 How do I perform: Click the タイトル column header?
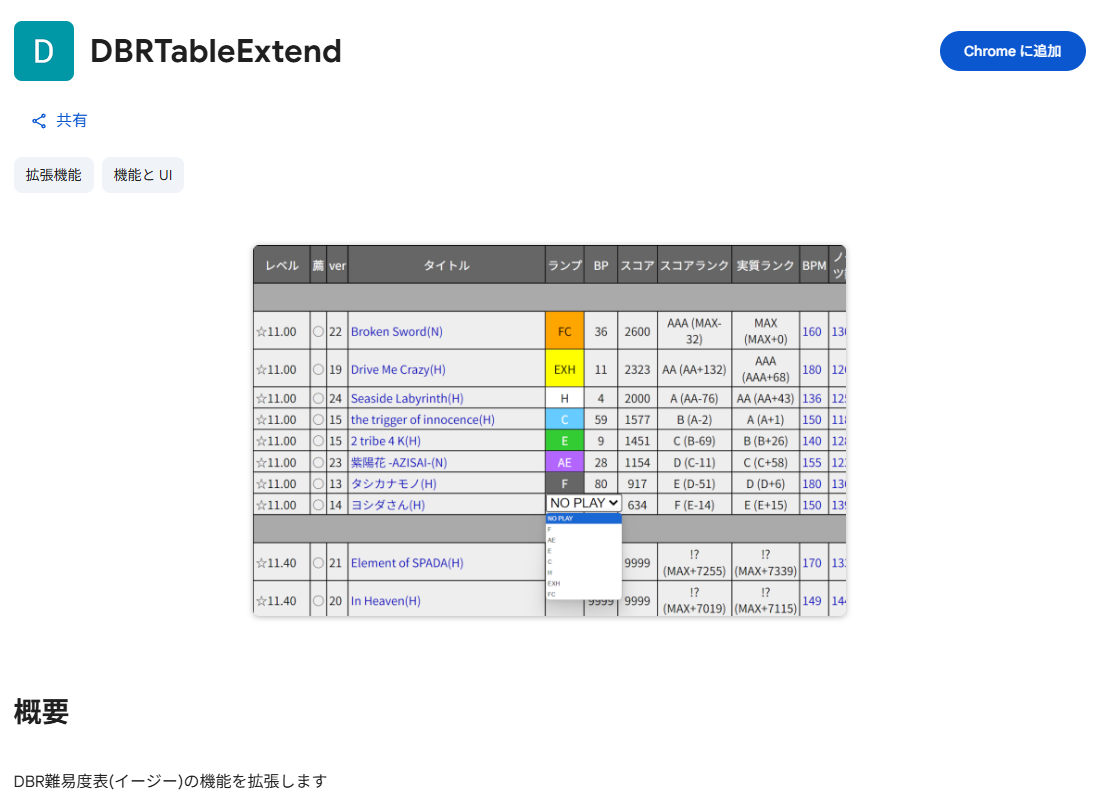click(446, 266)
